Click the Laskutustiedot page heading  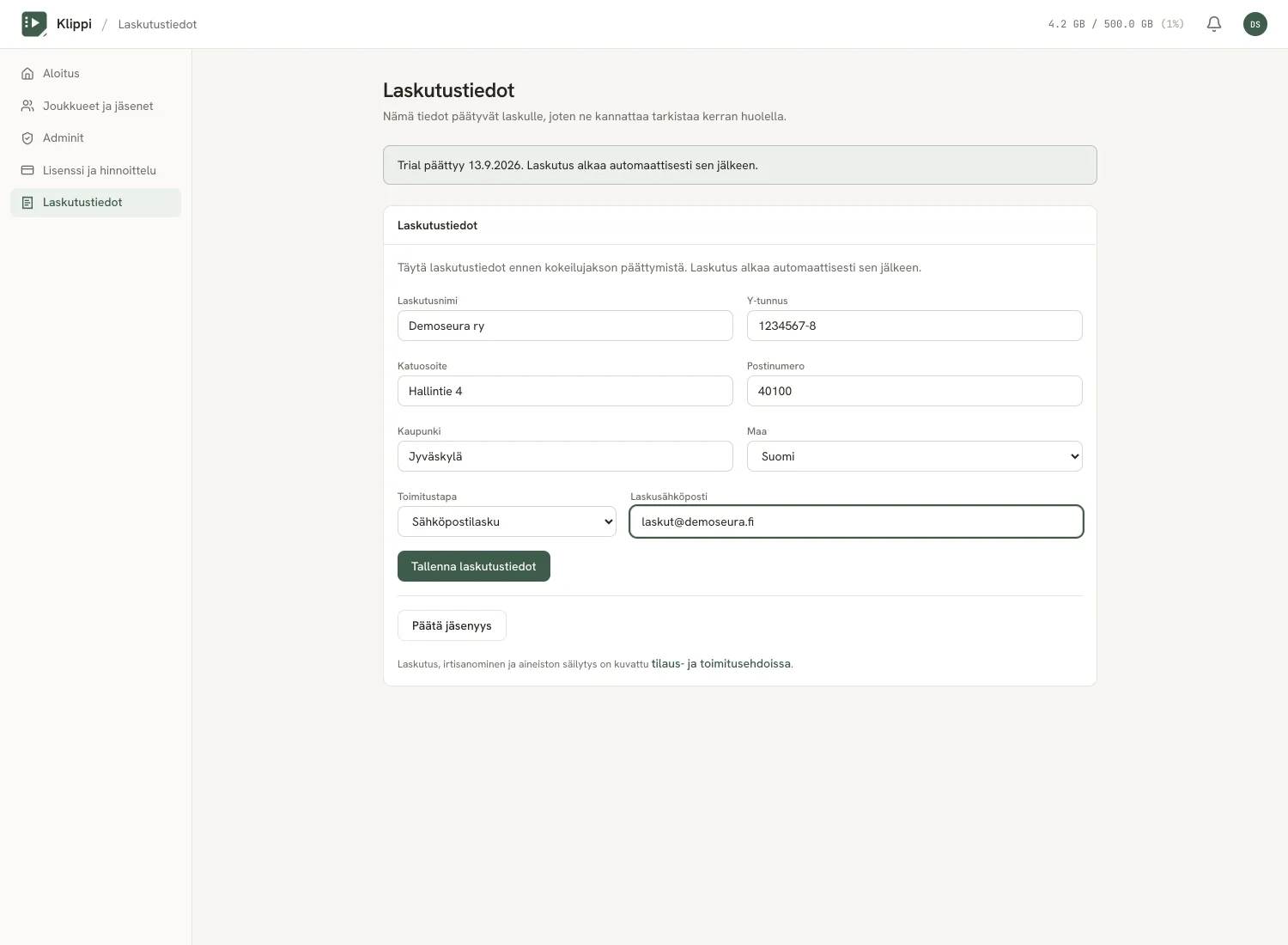point(448,90)
